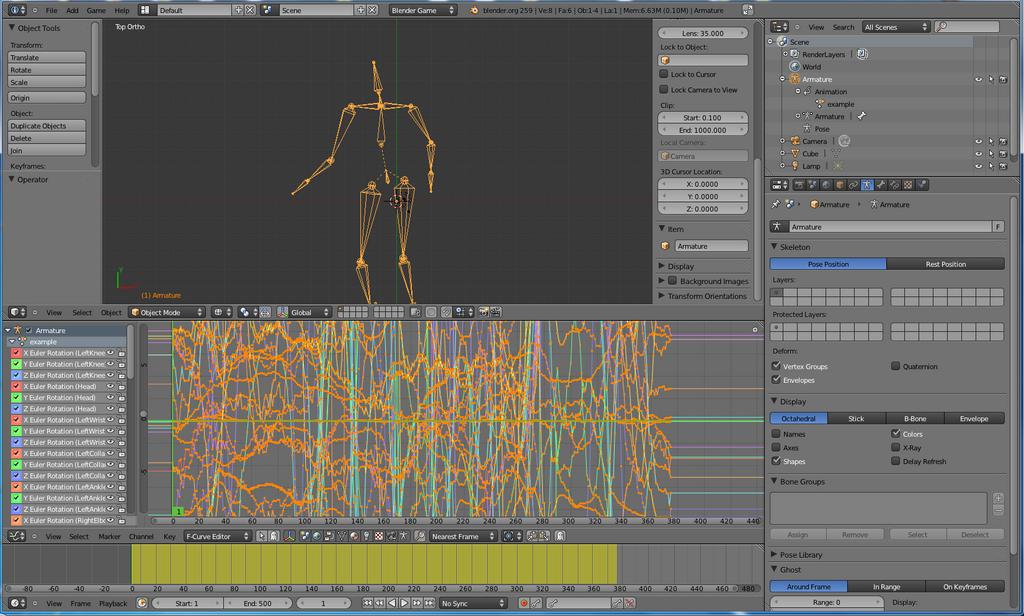This screenshot has height=616, width=1024.
Task: Uncheck the Vertex Groups deform option
Action: (x=776, y=366)
